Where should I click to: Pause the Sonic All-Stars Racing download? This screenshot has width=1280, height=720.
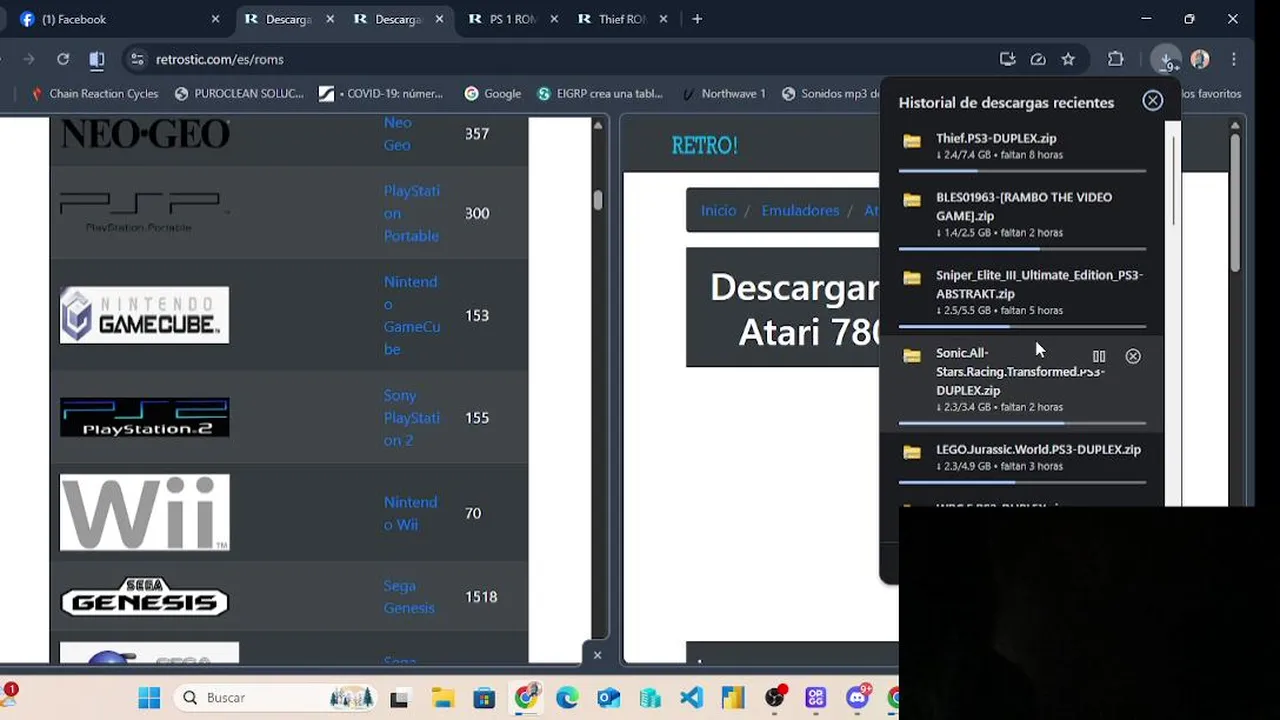pos(1099,356)
